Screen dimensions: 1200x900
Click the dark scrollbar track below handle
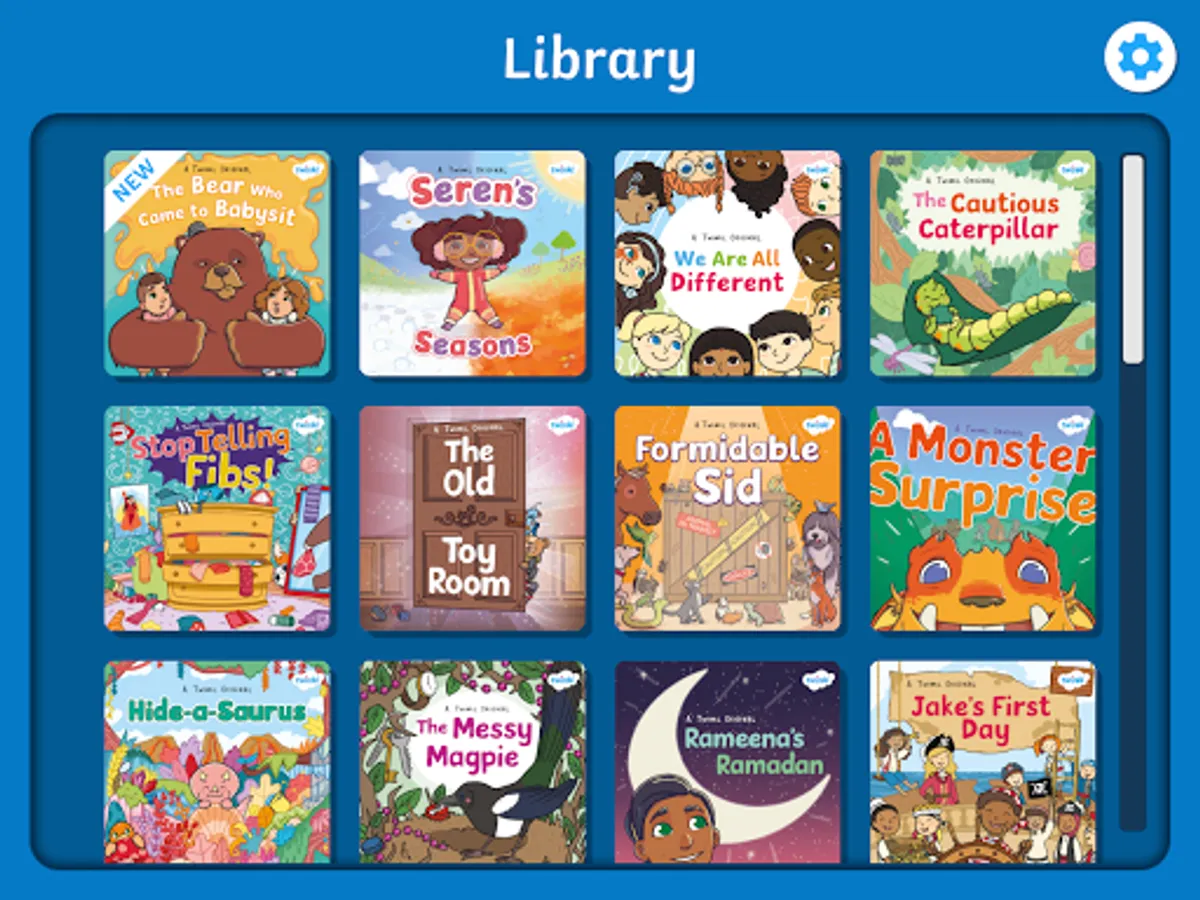[1132, 597]
